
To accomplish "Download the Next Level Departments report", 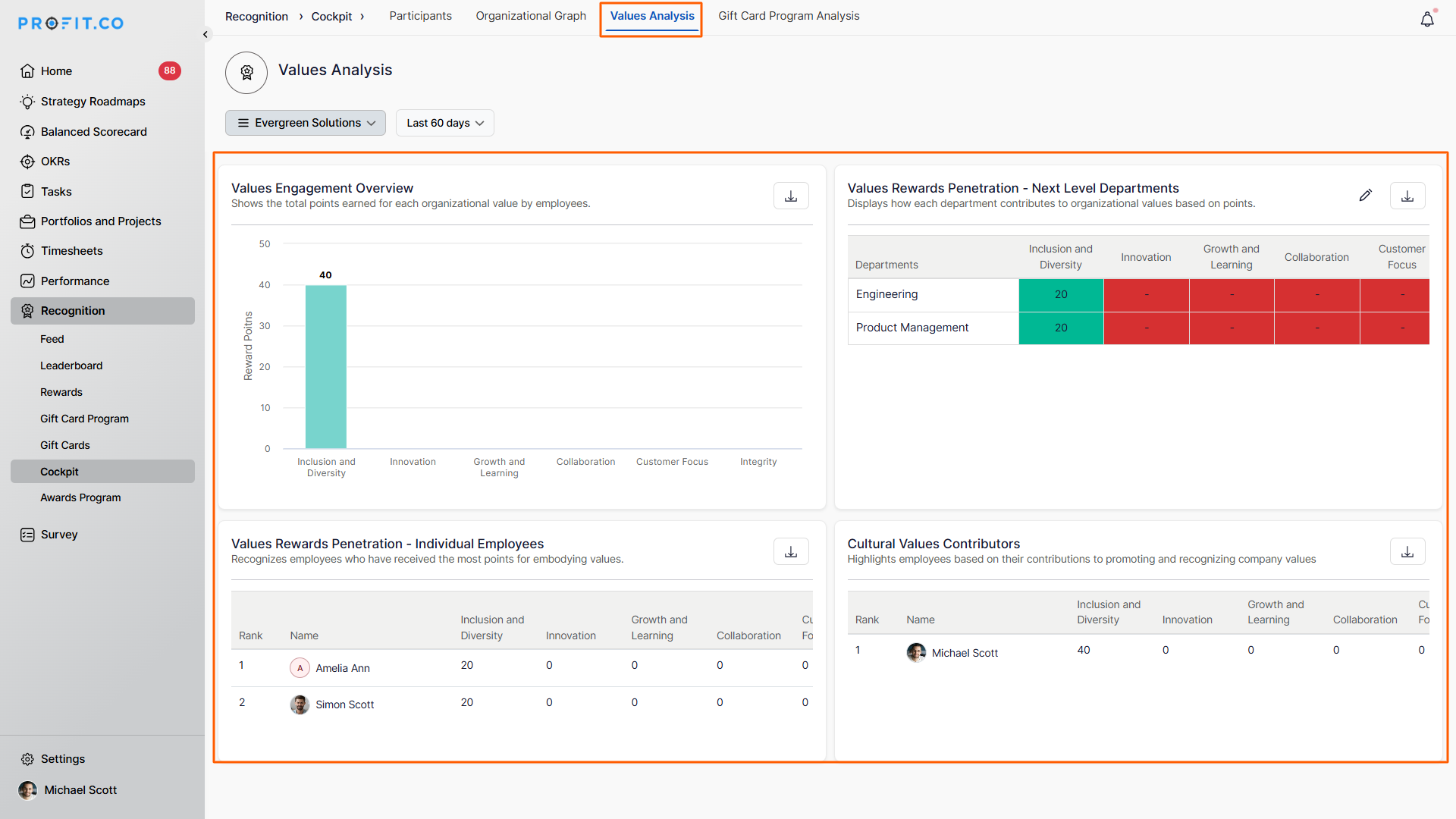I will 1407,196.
